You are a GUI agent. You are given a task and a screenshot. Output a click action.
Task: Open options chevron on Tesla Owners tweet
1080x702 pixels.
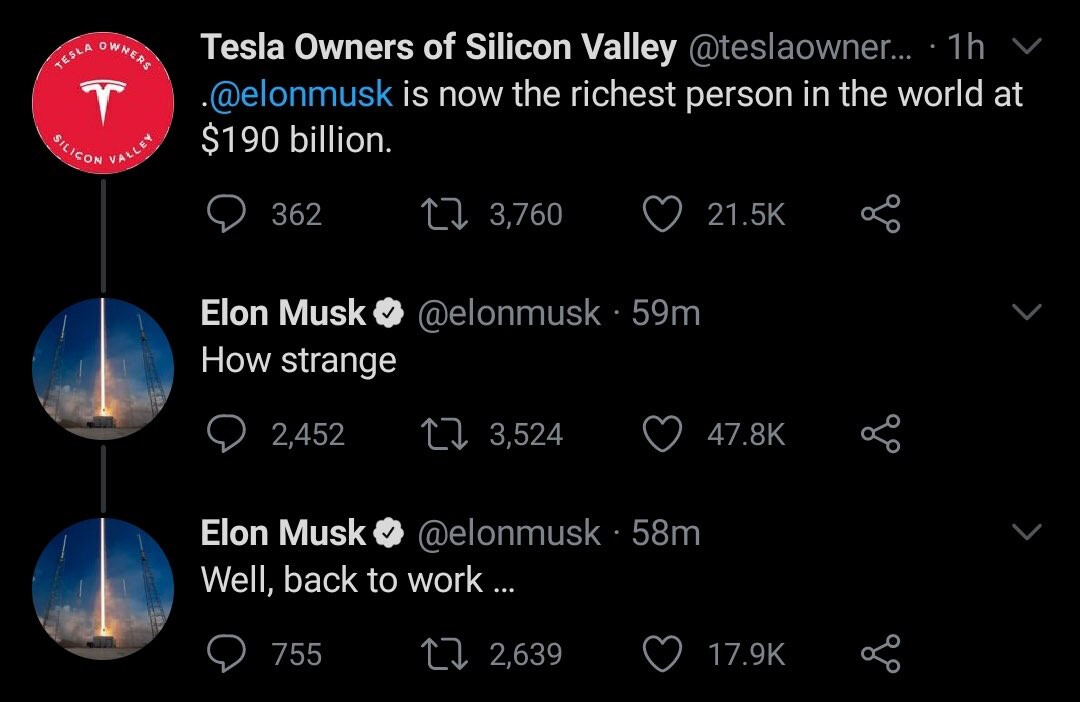coord(1027,46)
